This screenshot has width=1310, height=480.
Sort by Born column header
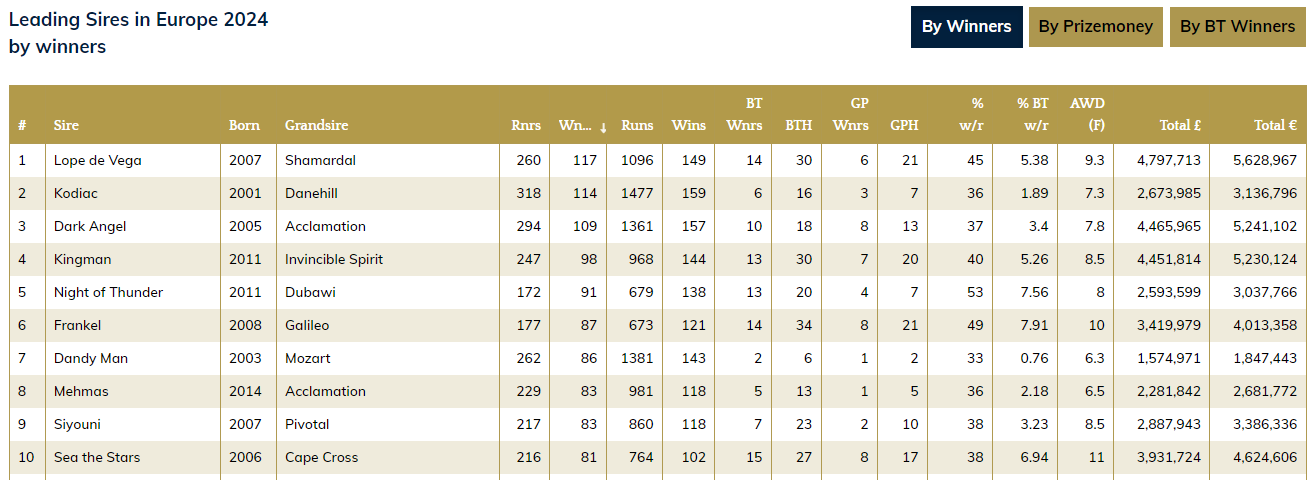point(244,125)
